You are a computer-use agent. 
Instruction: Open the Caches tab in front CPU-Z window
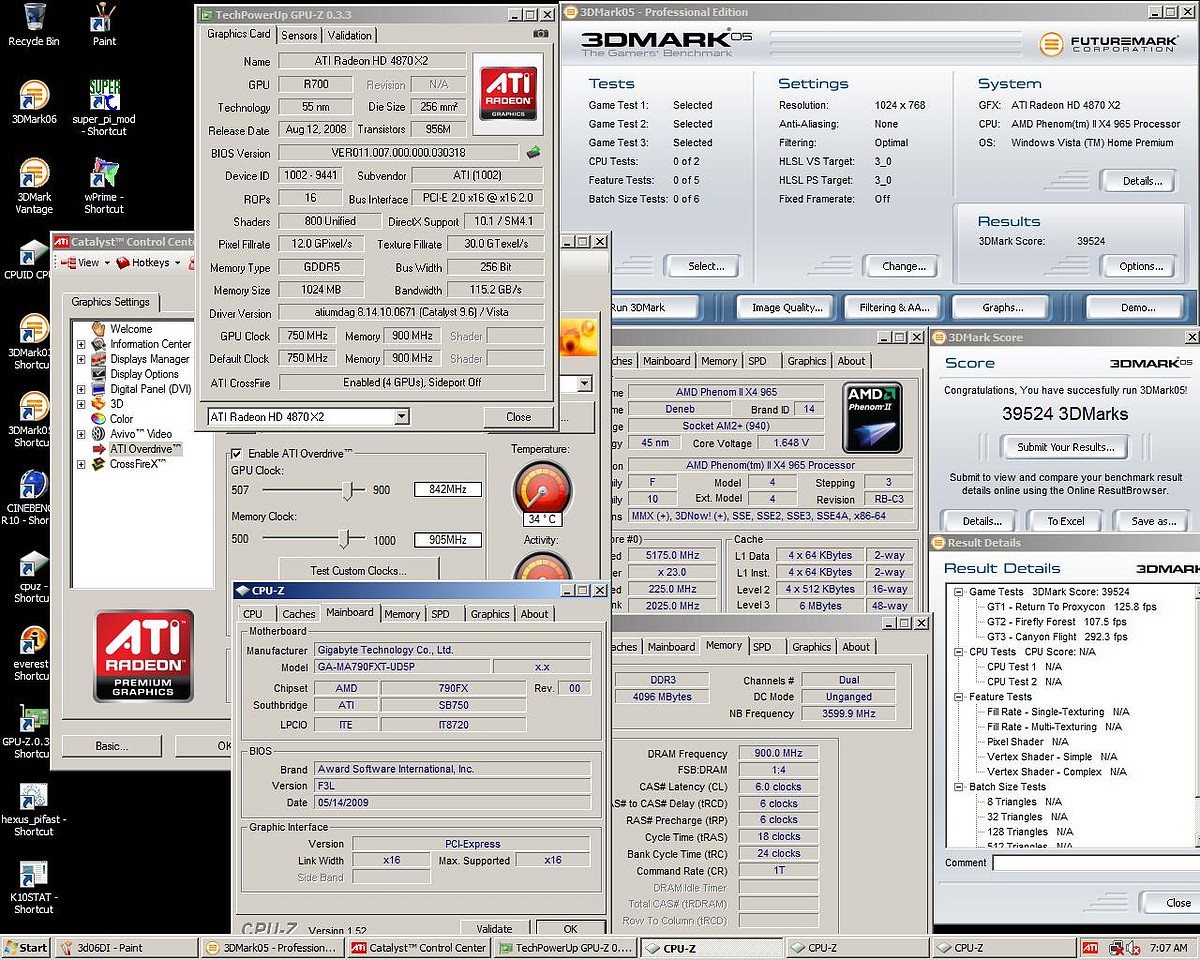(x=298, y=614)
